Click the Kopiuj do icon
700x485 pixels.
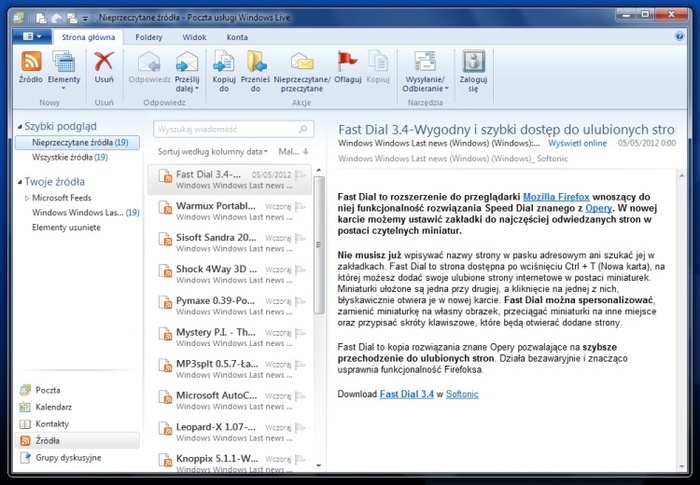tap(224, 61)
